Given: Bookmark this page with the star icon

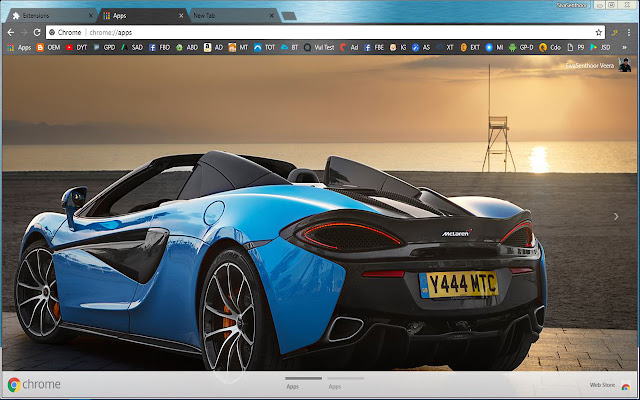Looking at the screenshot, I should pyautogui.click(x=598, y=32).
